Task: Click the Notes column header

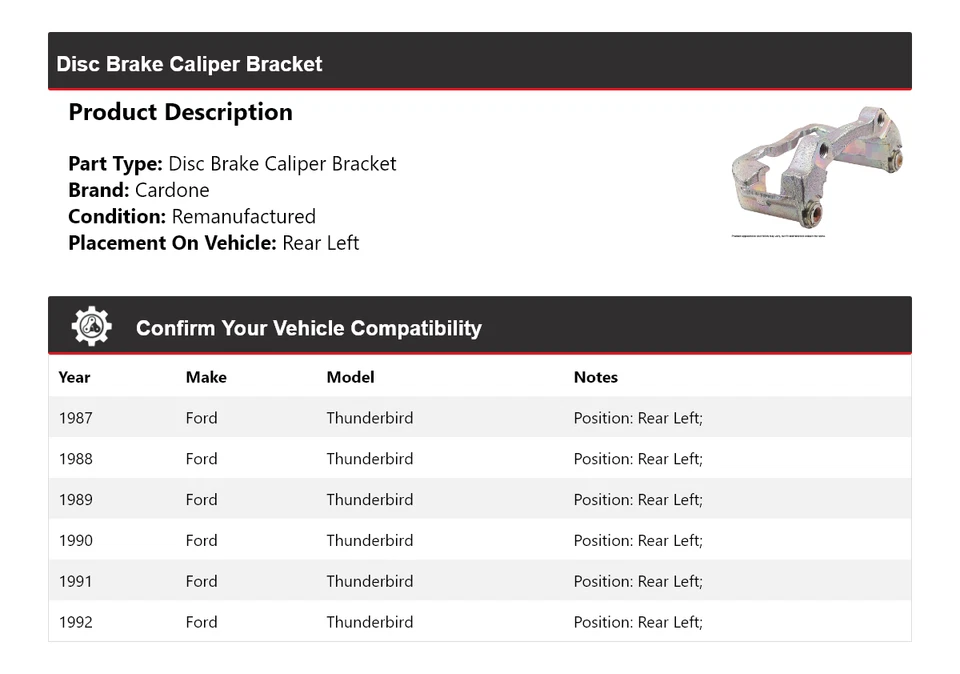Action: (595, 377)
